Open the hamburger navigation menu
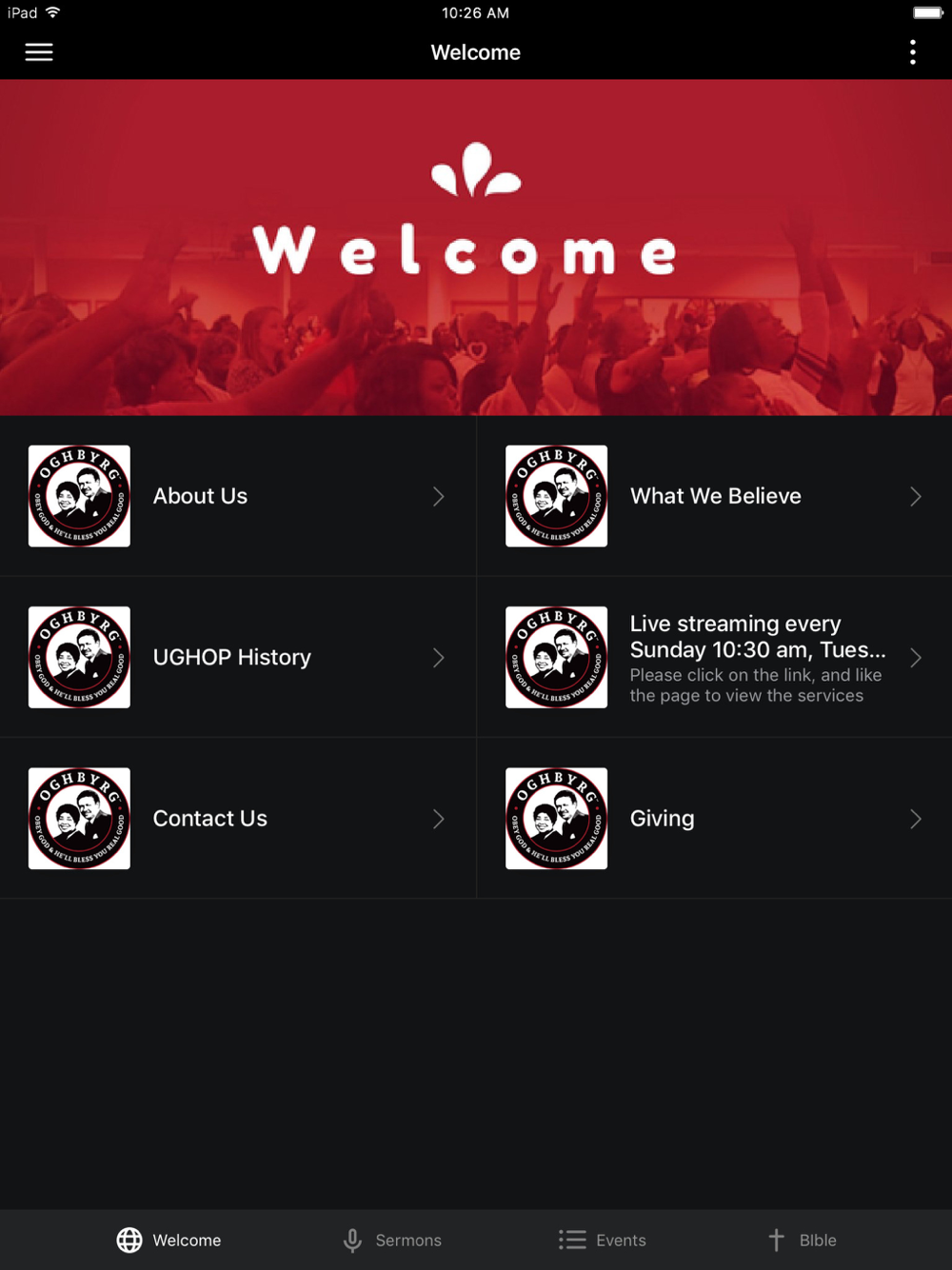The height and width of the screenshot is (1270, 952). point(38,52)
